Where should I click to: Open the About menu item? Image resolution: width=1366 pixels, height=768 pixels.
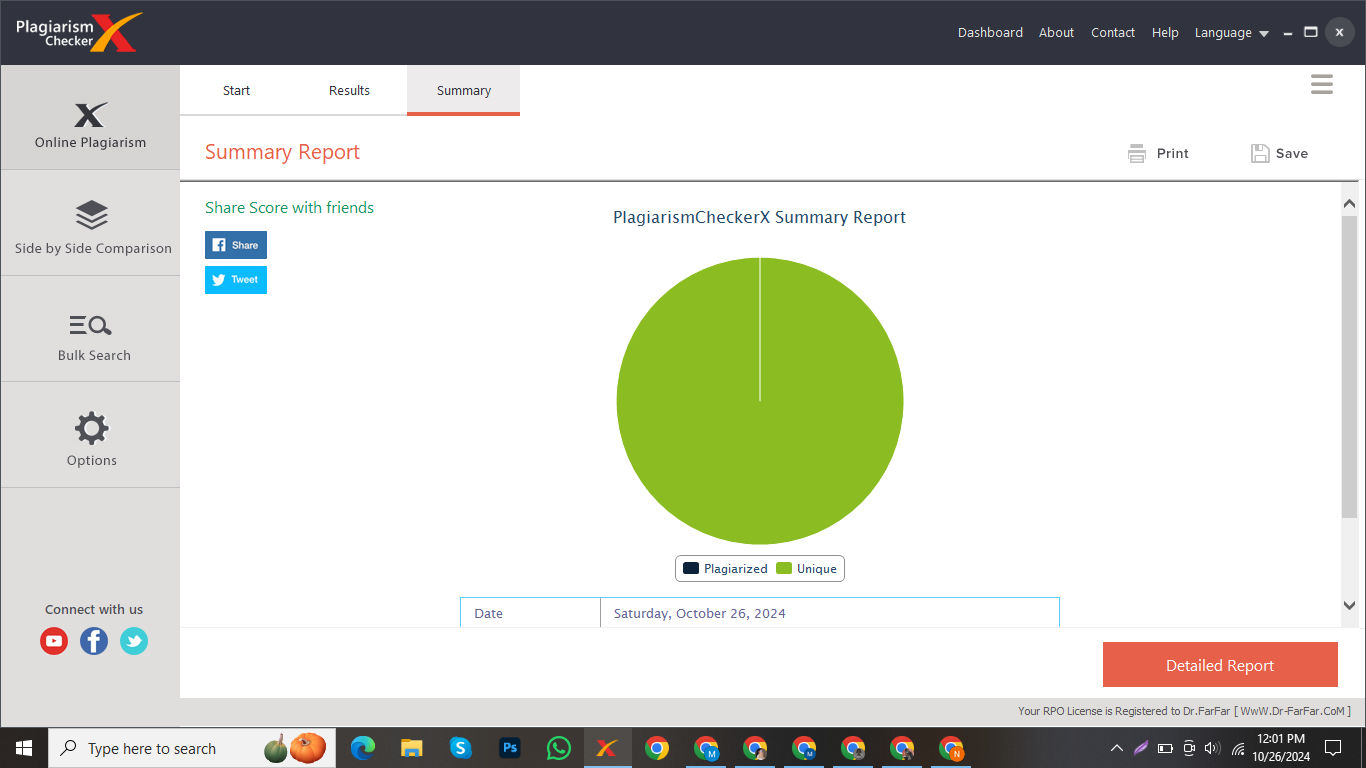pyautogui.click(x=1056, y=32)
